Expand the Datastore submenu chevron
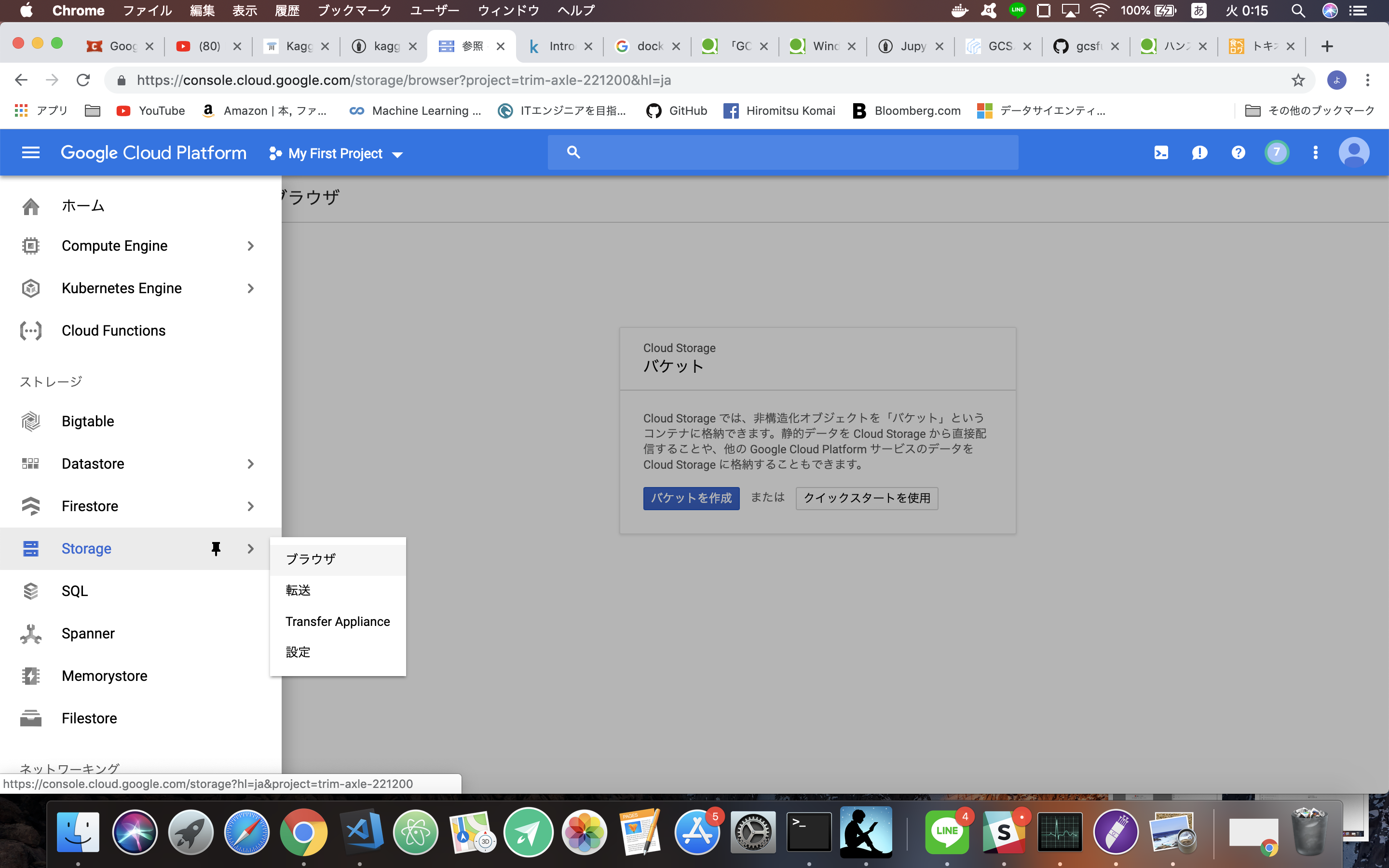 click(250, 464)
